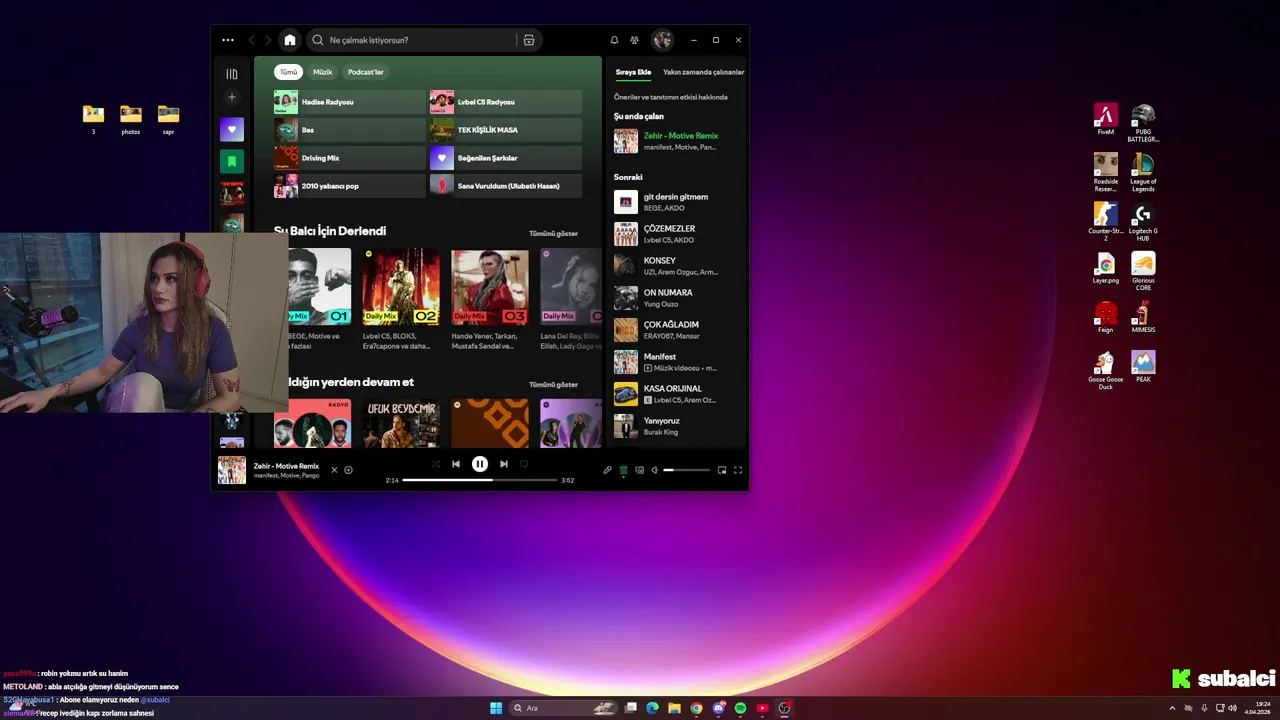Screen dimensions: 1280x720
Task: Open friend activity icon
Action: point(634,40)
